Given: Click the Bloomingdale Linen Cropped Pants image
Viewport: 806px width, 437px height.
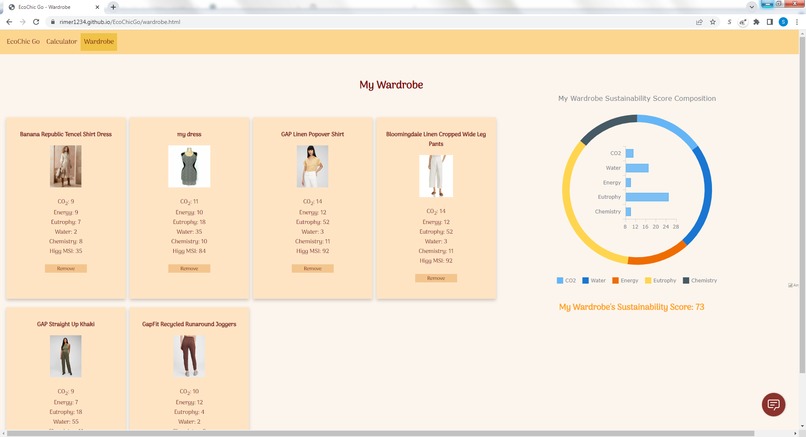Looking at the screenshot, I should 436,176.
